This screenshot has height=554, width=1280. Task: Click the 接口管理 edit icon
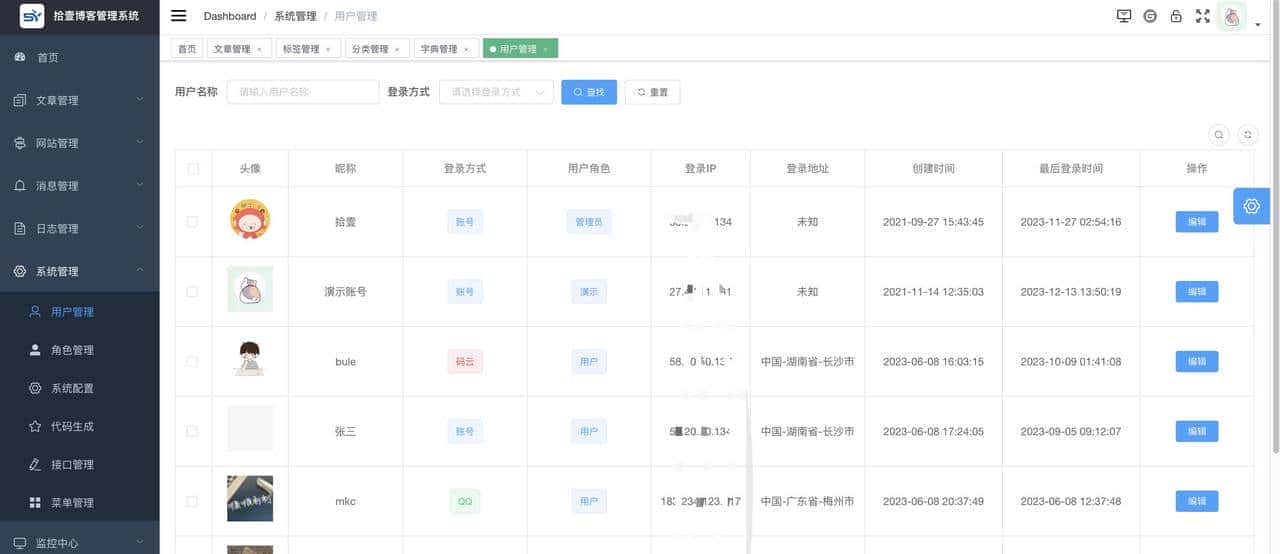[x=35, y=464]
